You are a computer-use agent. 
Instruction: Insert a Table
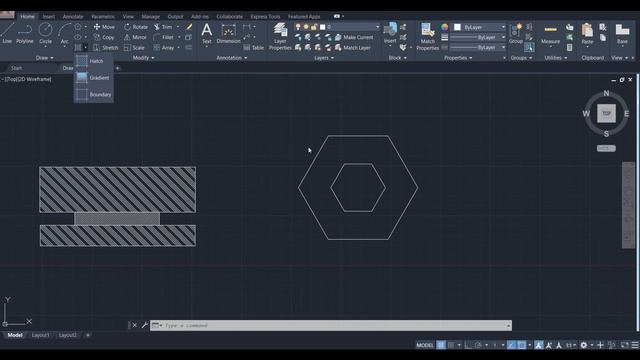pos(253,48)
